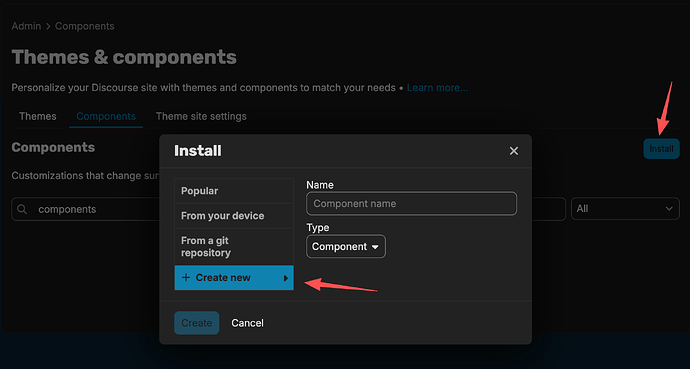The width and height of the screenshot is (690, 369).
Task: Click the Themes & components heading
Action: 124,57
